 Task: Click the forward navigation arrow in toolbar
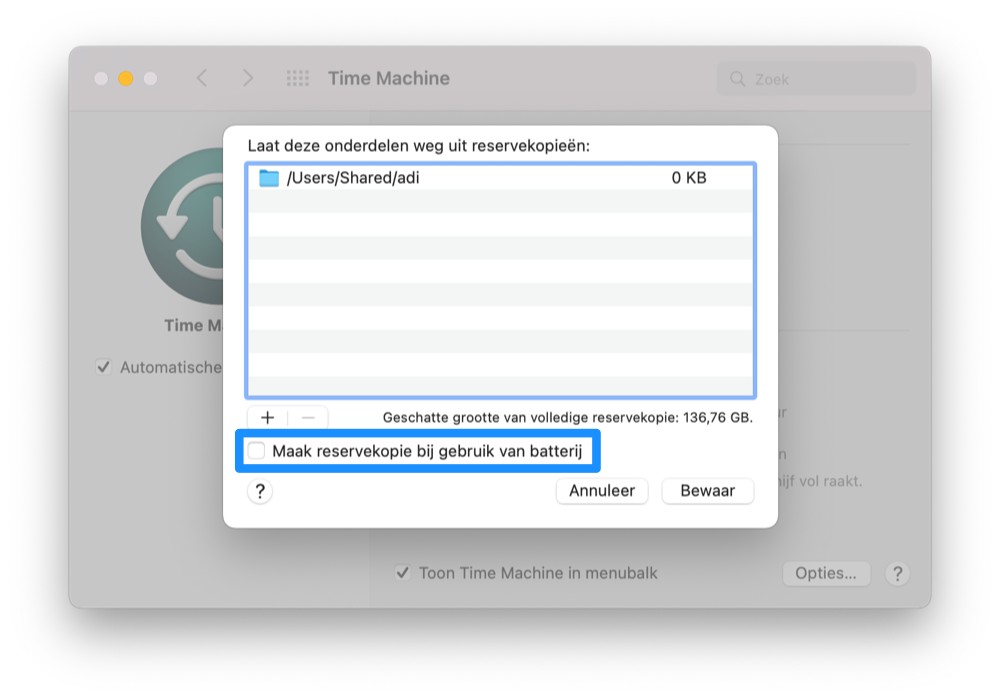click(247, 78)
